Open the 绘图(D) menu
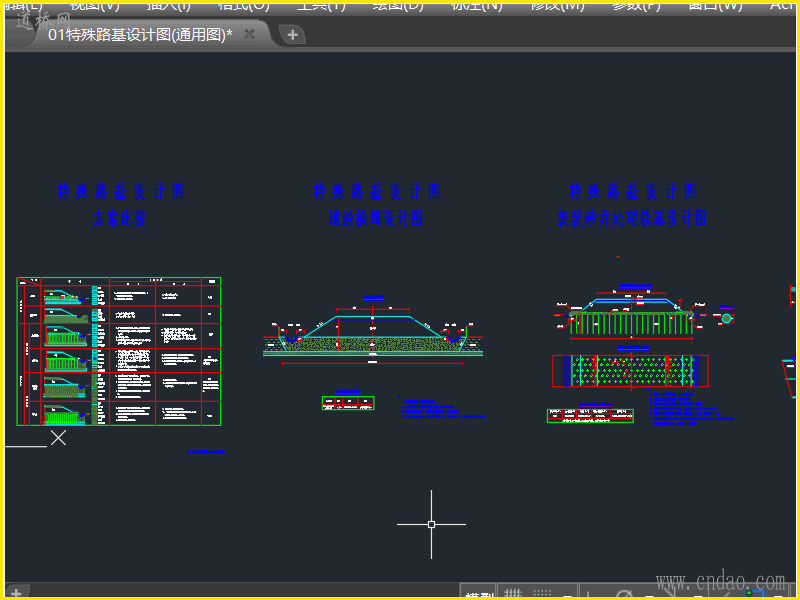Image resolution: width=800 pixels, height=600 pixels. point(398,5)
